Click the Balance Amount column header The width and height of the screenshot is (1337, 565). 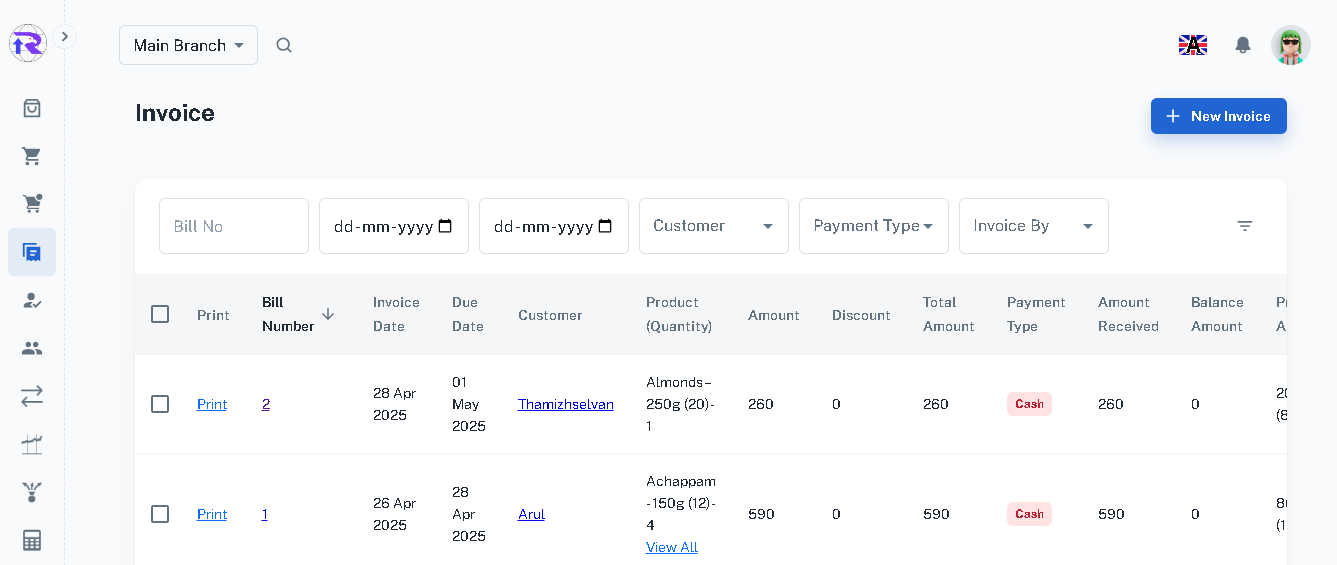point(1217,314)
